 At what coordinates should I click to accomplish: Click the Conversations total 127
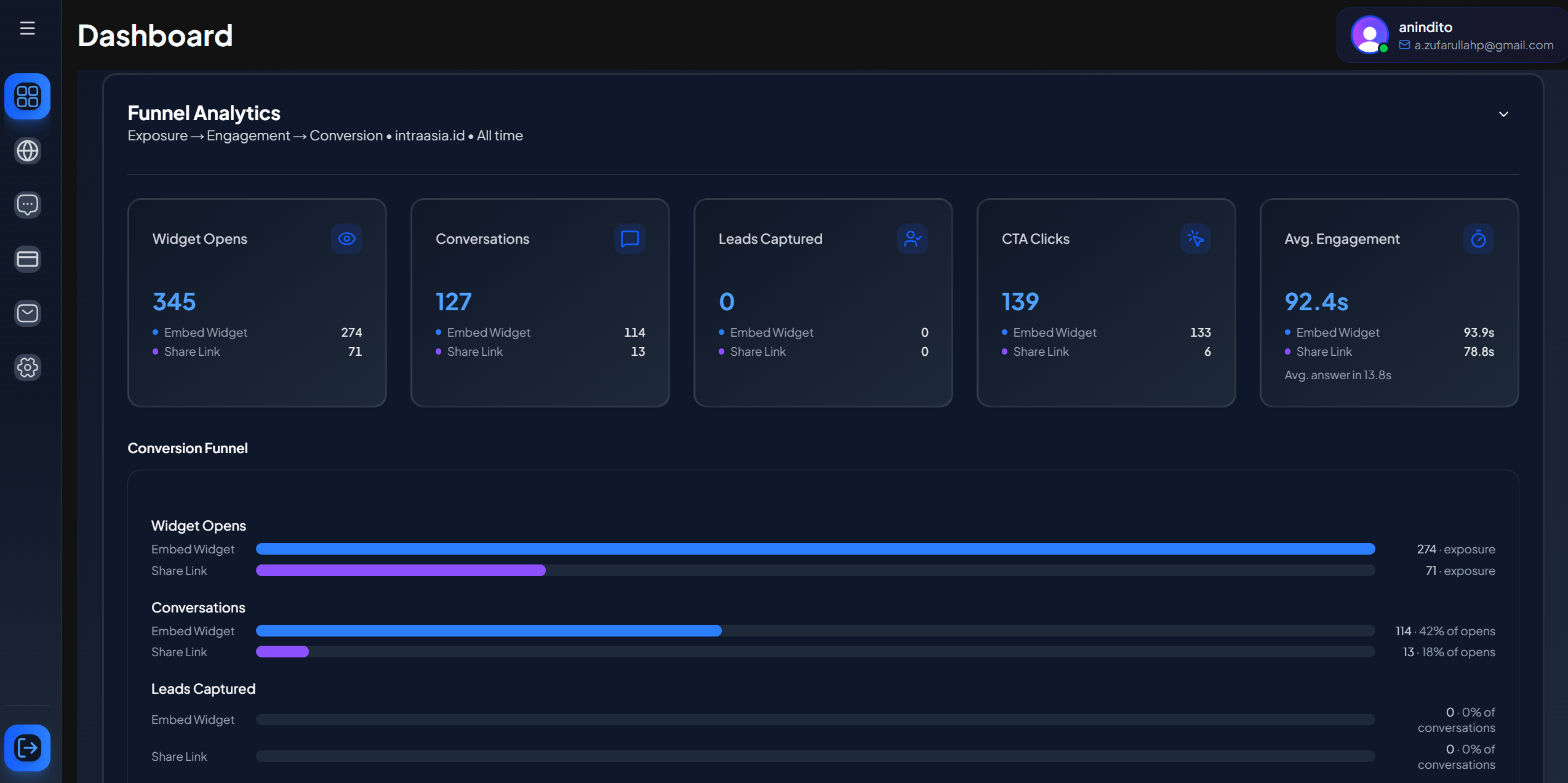coord(454,302)
